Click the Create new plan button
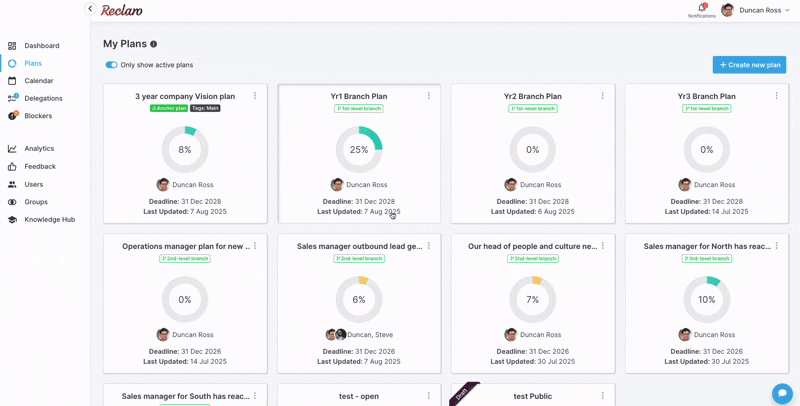The image size is (800, 406). [749, 65]
